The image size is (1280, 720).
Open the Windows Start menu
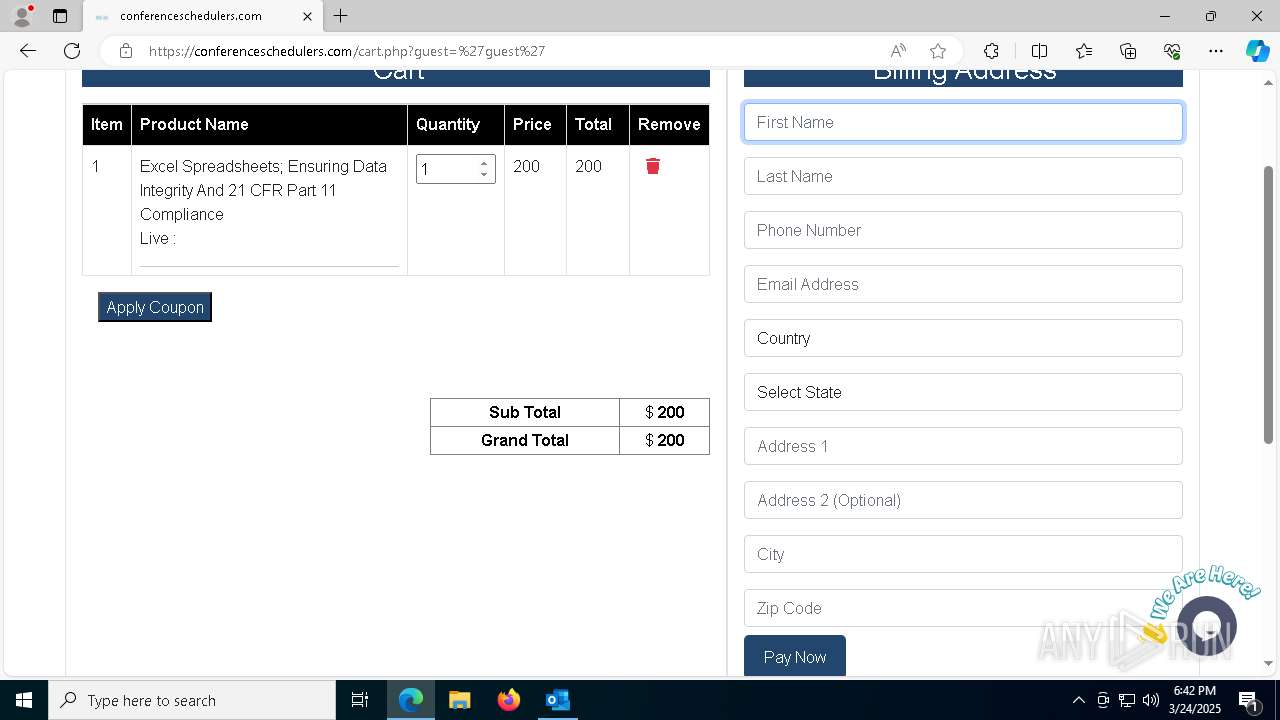click(24, 700)
